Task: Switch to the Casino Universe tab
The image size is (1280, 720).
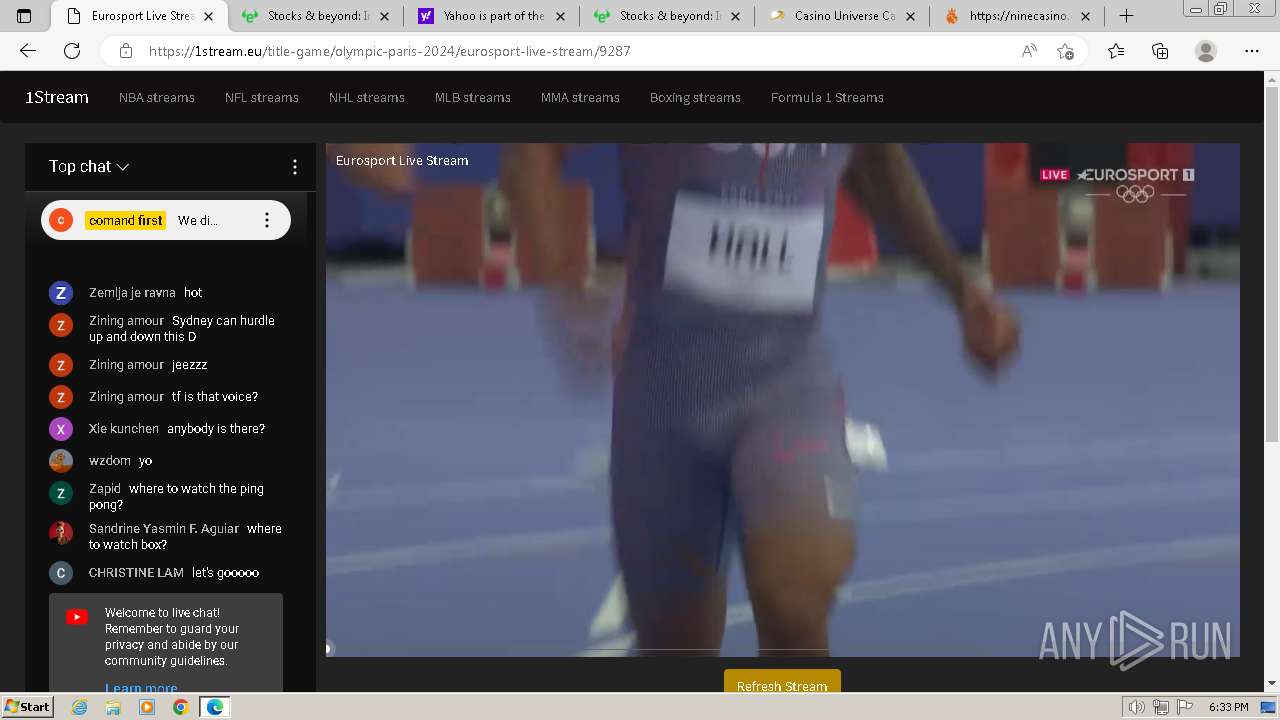Action: pos(844,16)
